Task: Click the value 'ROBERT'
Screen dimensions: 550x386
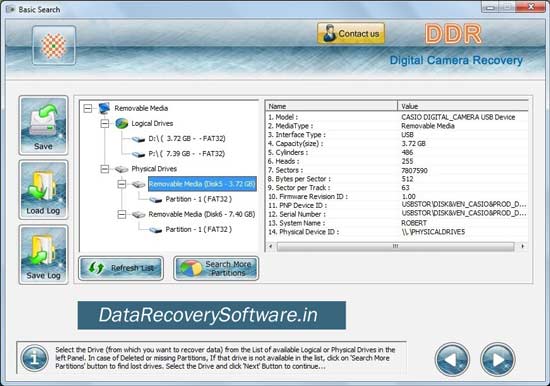Action: [x=414, y=223]
